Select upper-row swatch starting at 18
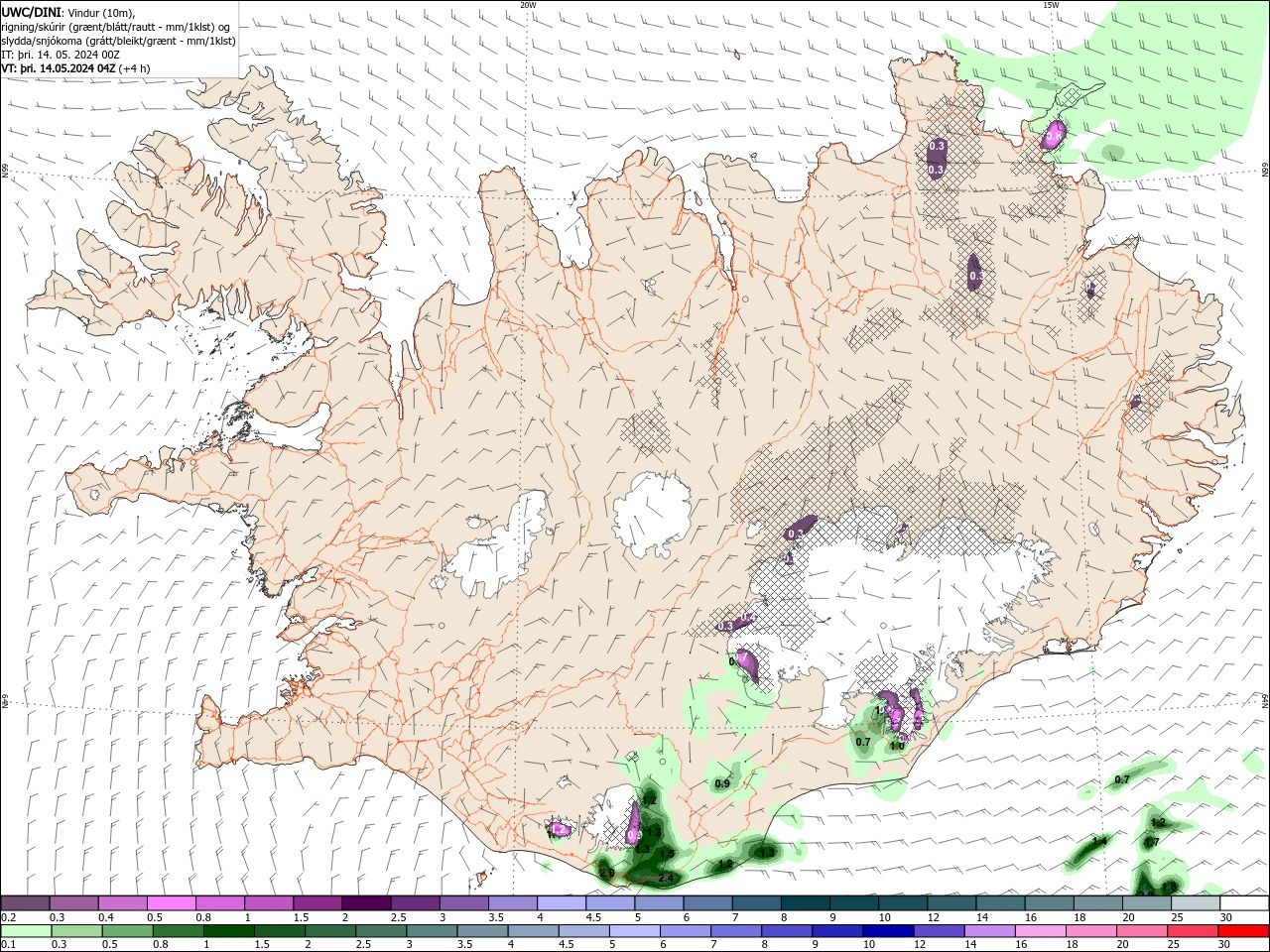This screenshot has height=952, width=1270. (x=1099, y=903)
